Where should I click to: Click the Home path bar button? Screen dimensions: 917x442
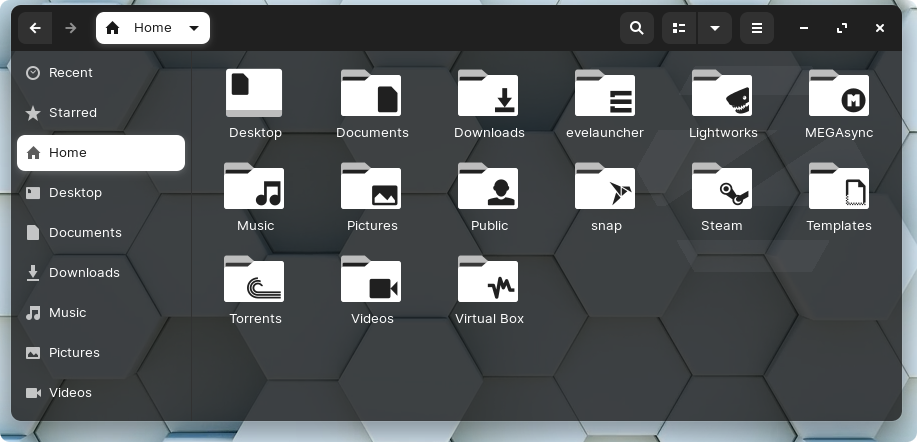coord(153,28)
